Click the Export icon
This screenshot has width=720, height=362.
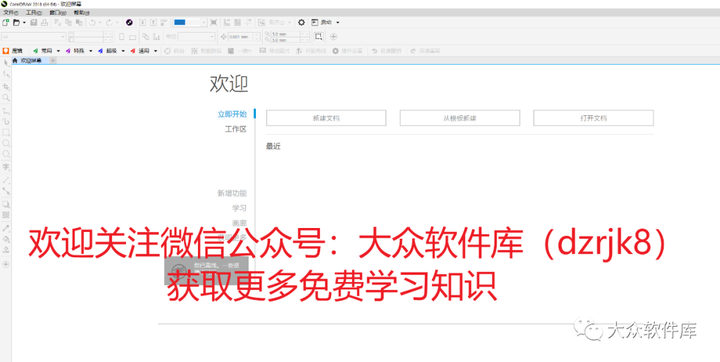(x=153, y=22)
